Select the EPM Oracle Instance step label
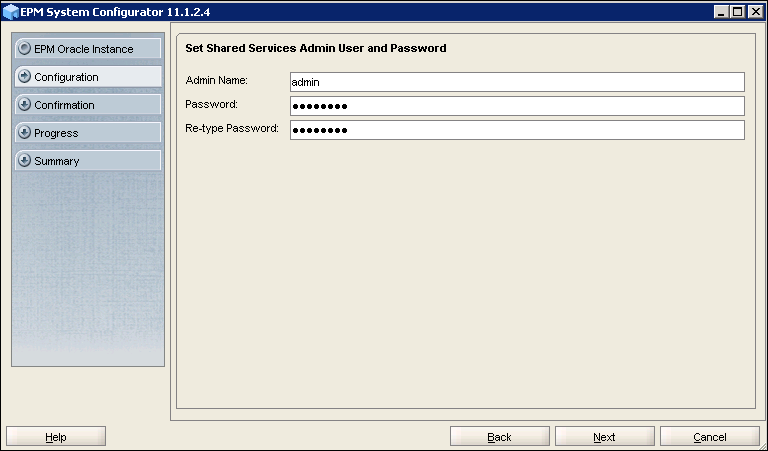Screen dimensions: 768x451 point(83,49)
